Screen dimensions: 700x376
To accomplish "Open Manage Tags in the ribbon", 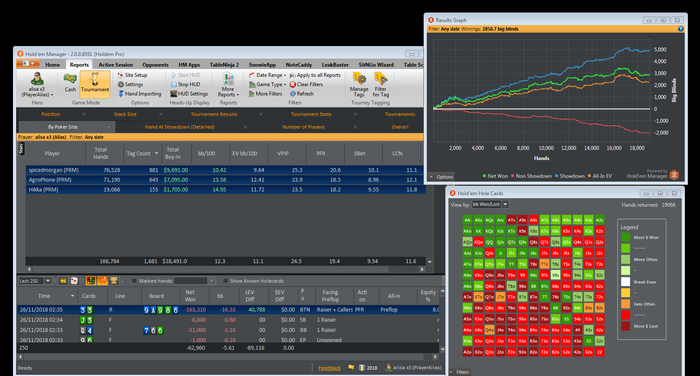I will [x=359, y=84].
